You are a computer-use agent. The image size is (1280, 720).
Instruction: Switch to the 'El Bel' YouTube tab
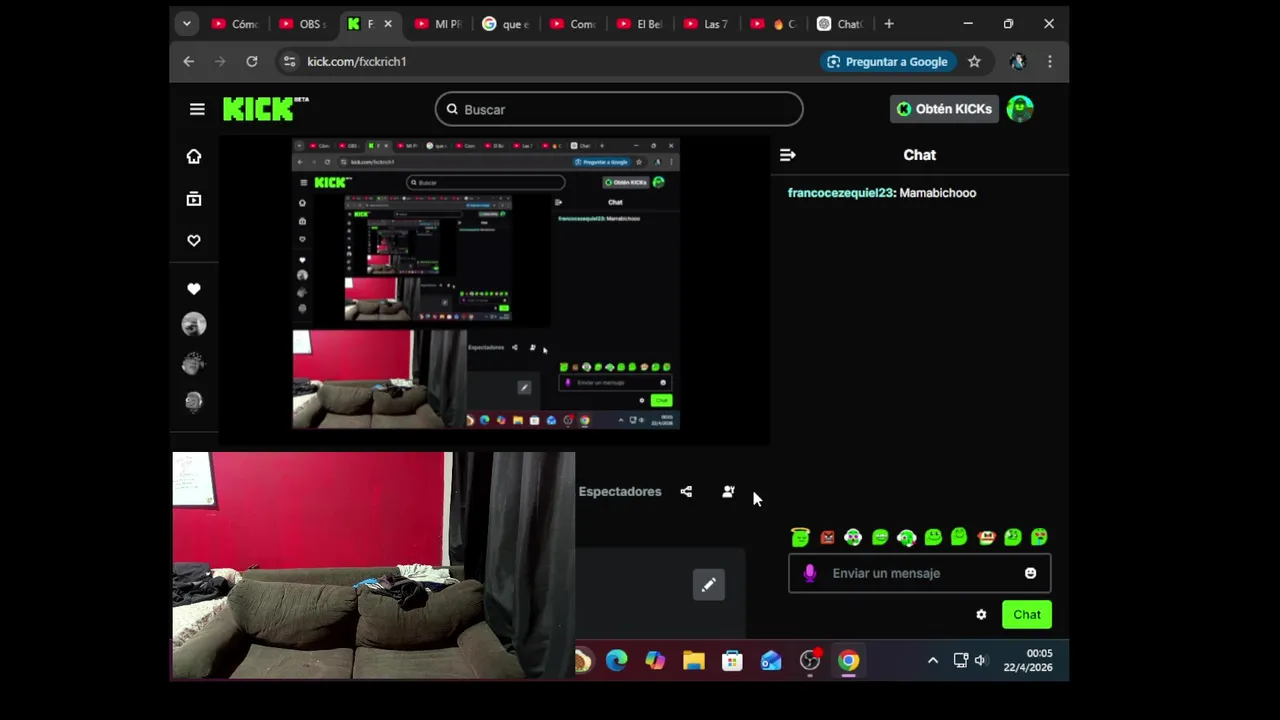[x=641, y=24]
